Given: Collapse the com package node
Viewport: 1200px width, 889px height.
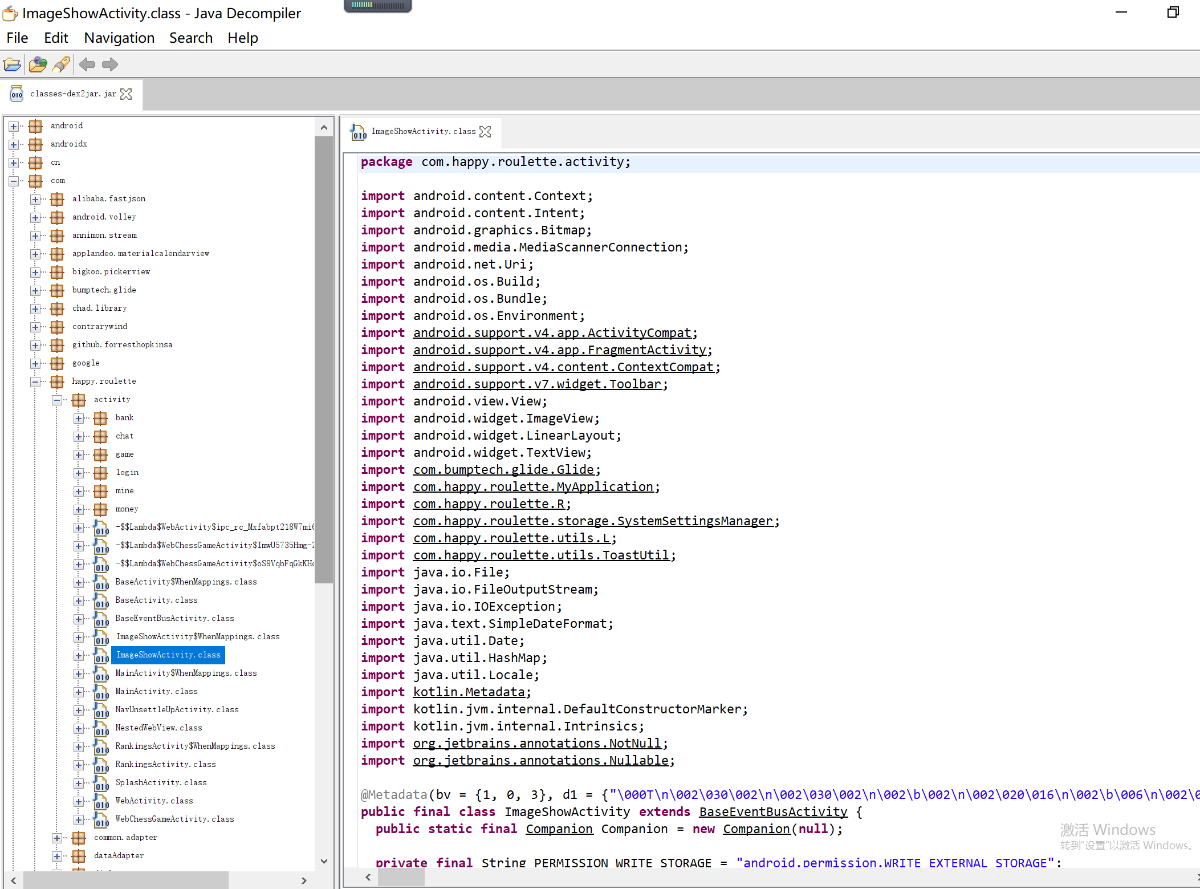Looking at the screenshot, I should click(x=14, y=181).
